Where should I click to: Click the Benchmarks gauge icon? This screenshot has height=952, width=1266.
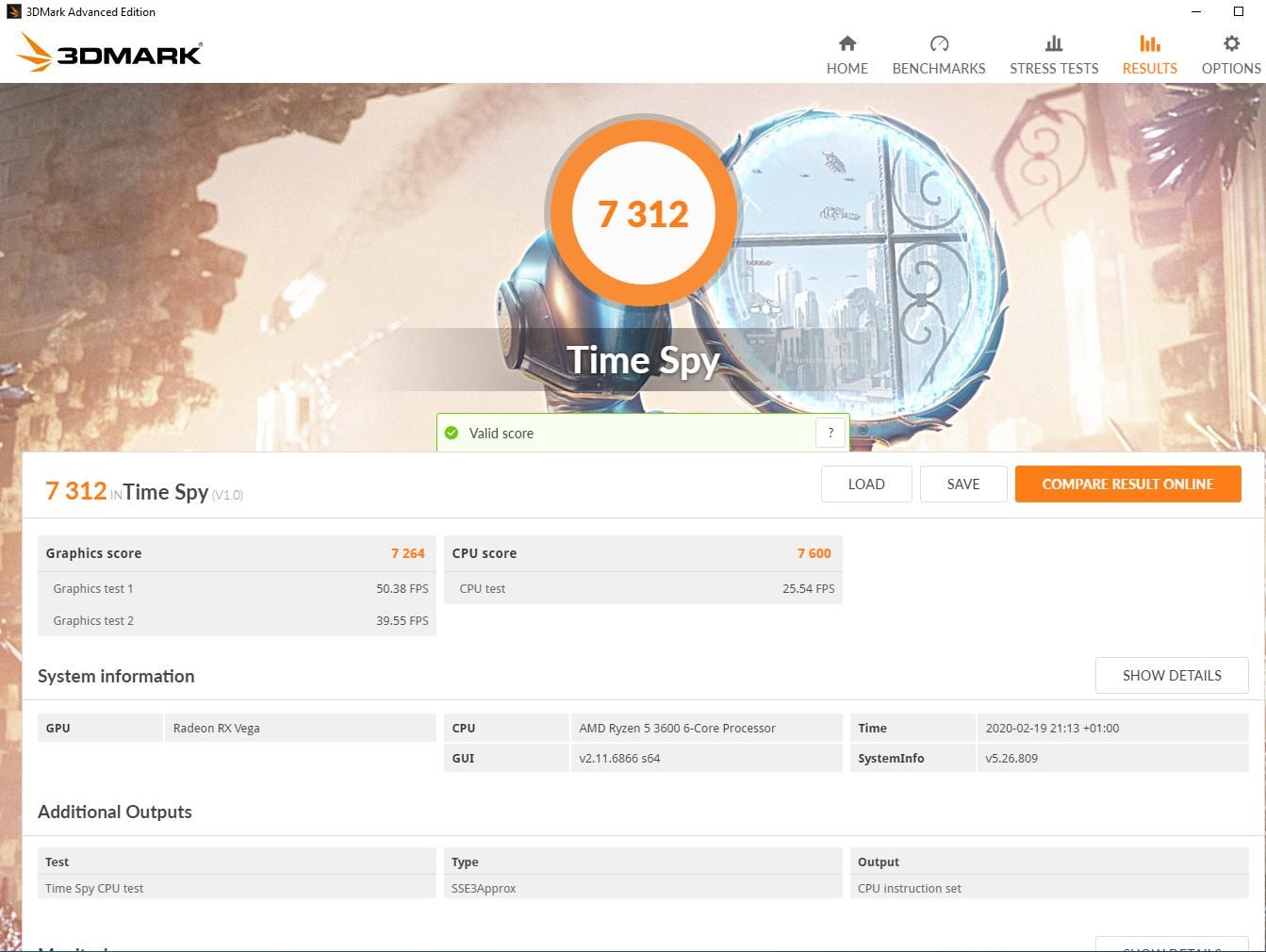[x=939, y=43]
